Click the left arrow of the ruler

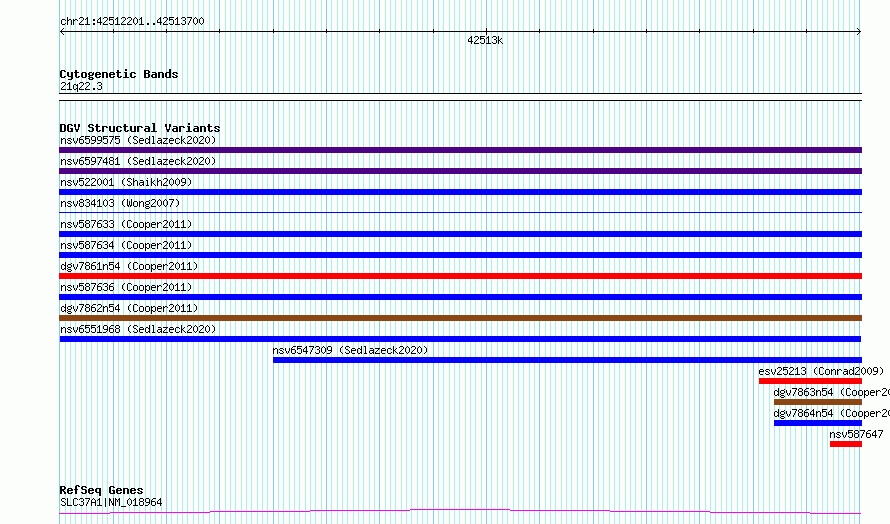62,32
